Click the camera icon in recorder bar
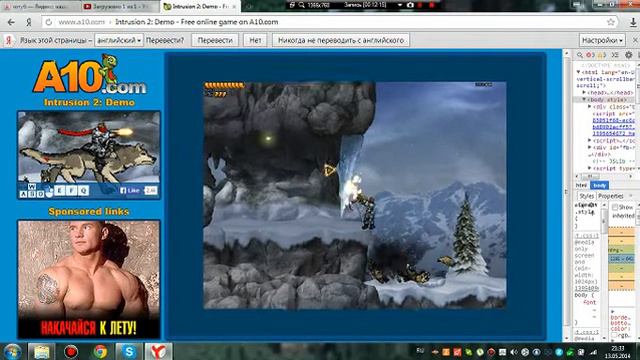This screenshot has height=360, width=640. pyautogui.click(x=410, y=5)
